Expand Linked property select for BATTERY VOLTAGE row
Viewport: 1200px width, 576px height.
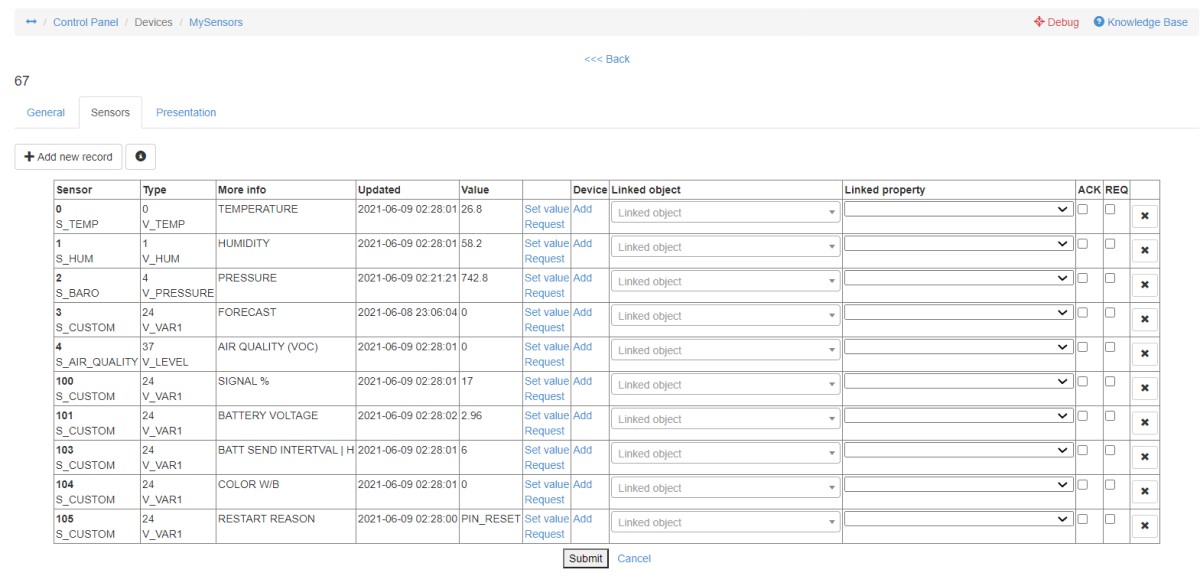tap(959, 416)
